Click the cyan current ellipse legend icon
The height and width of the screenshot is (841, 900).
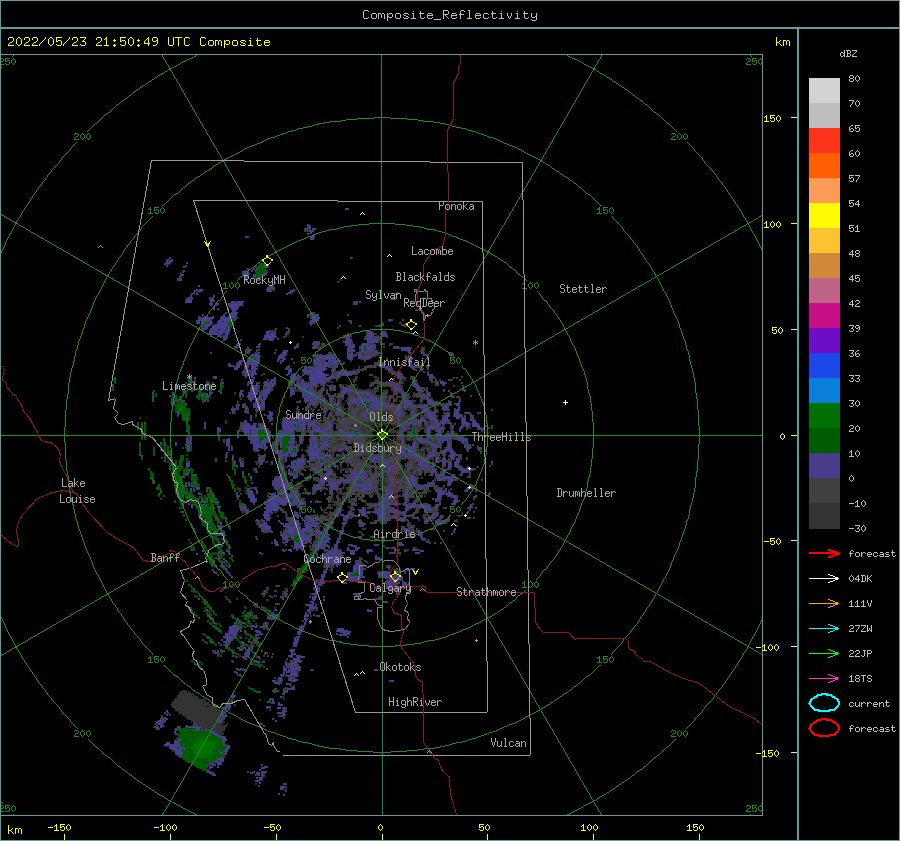[824, 703]
